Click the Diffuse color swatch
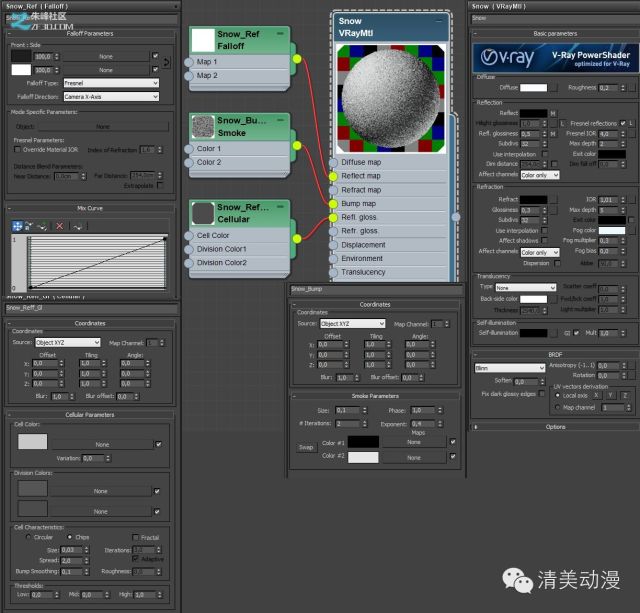 click(x=533, y=87)
